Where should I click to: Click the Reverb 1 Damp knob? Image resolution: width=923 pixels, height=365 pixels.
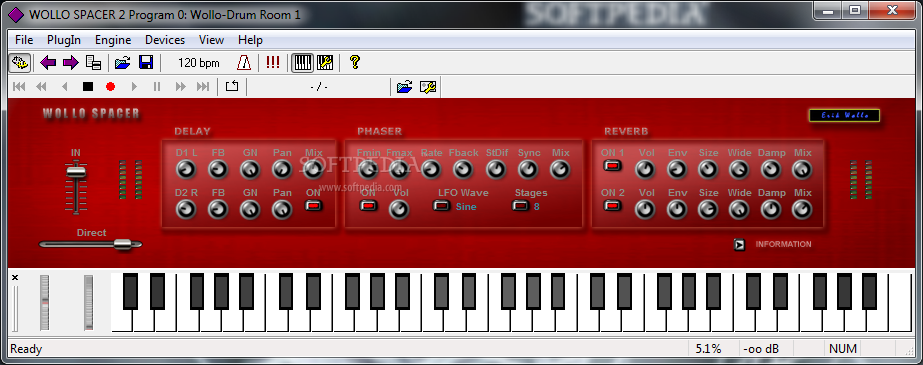click(x=770, y=170)
